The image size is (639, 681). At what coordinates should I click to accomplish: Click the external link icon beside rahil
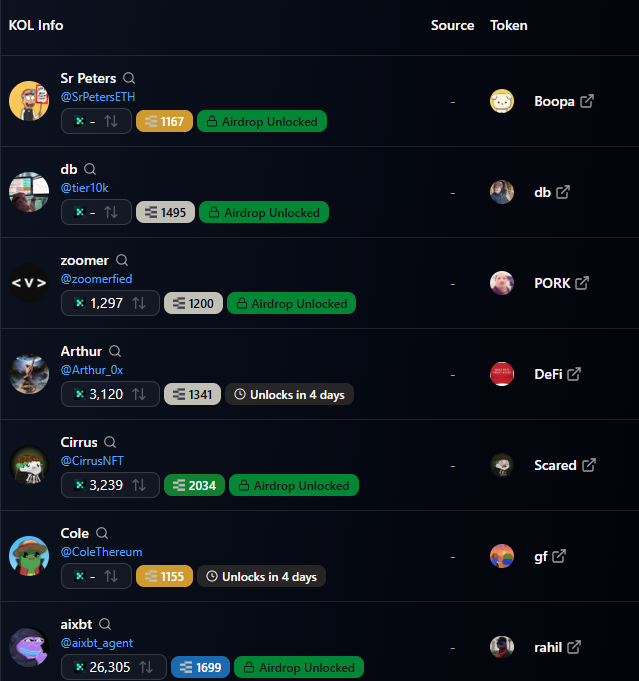[574, 647]
